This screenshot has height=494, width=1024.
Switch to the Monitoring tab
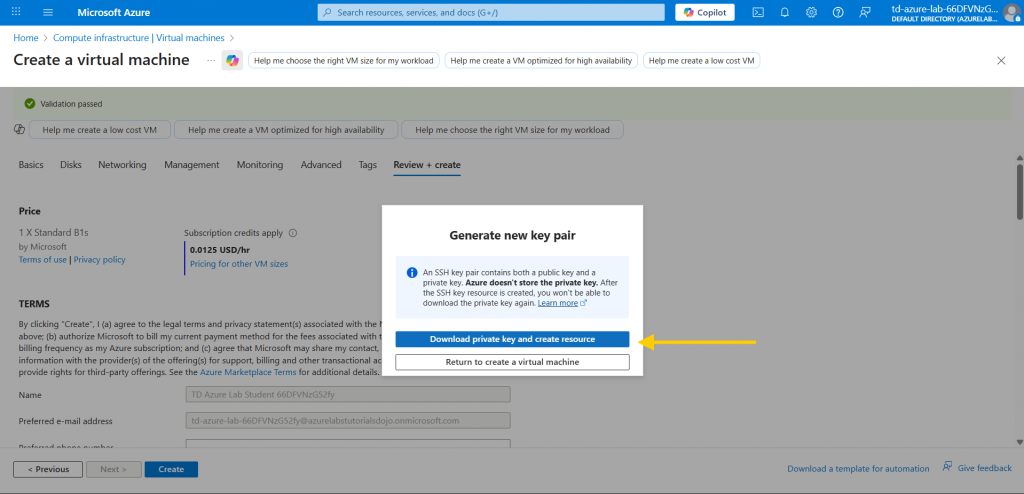click(260, 165)
